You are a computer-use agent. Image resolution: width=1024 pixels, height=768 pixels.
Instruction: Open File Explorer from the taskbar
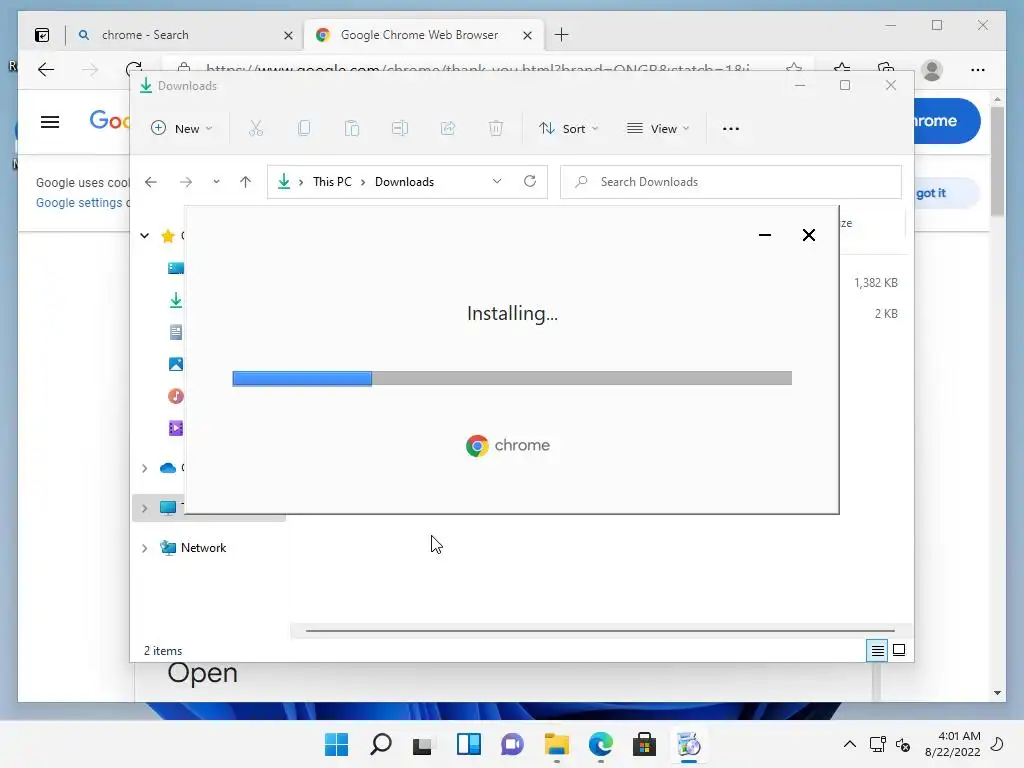point(557,744)
